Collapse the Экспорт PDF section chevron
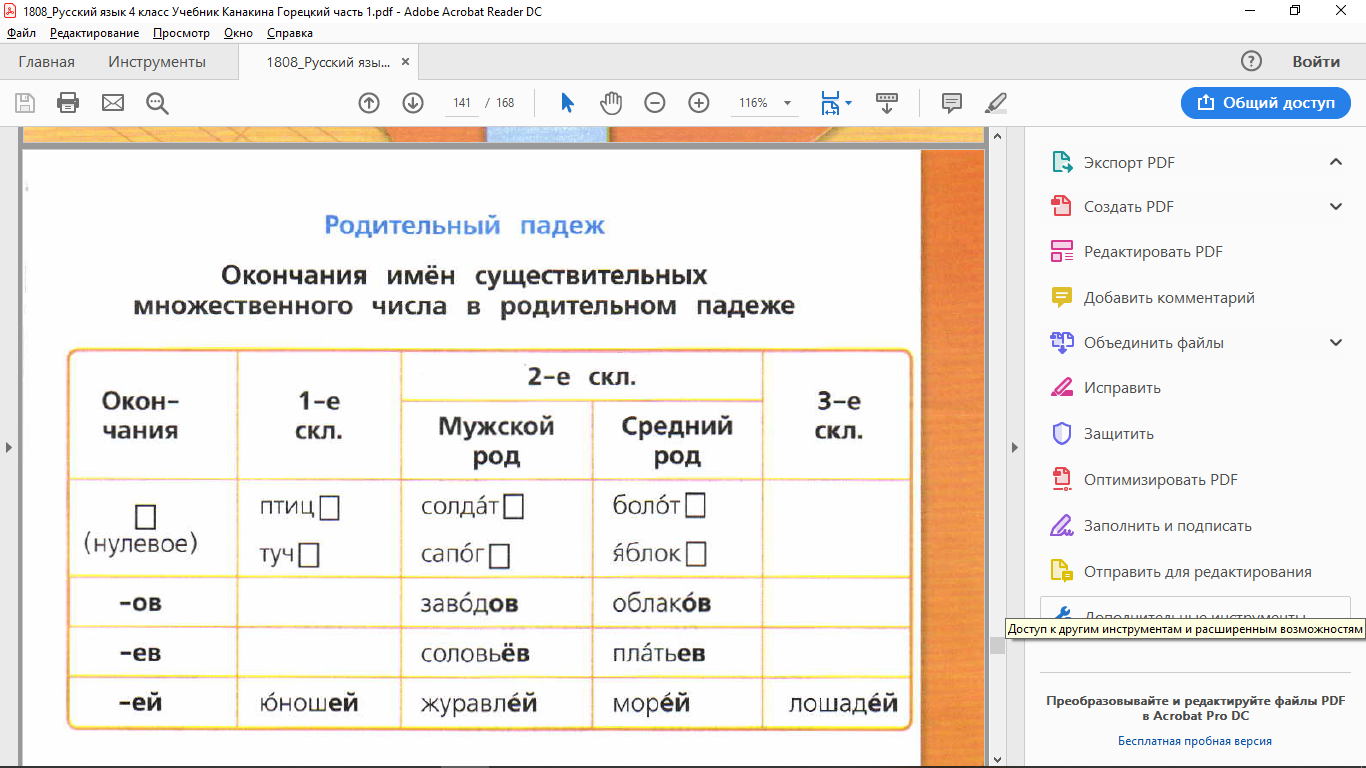The height and width of the screenshot is (768, 1366). [1336, 162]
